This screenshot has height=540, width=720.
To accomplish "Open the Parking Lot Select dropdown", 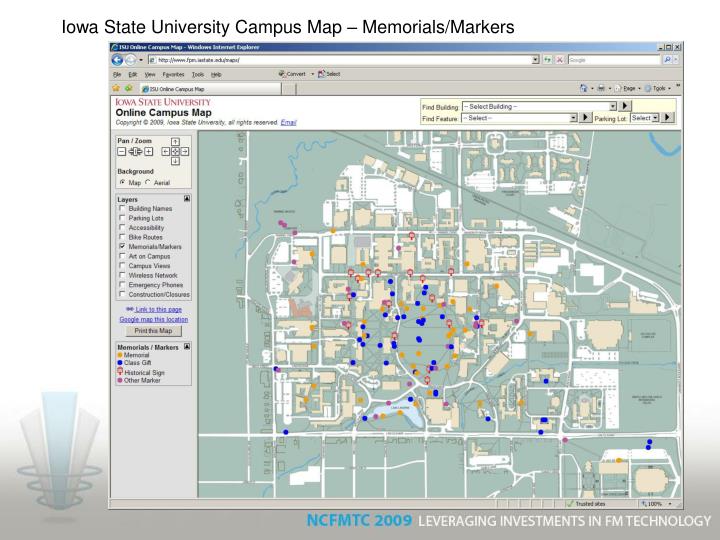I will tap(645, 118).
